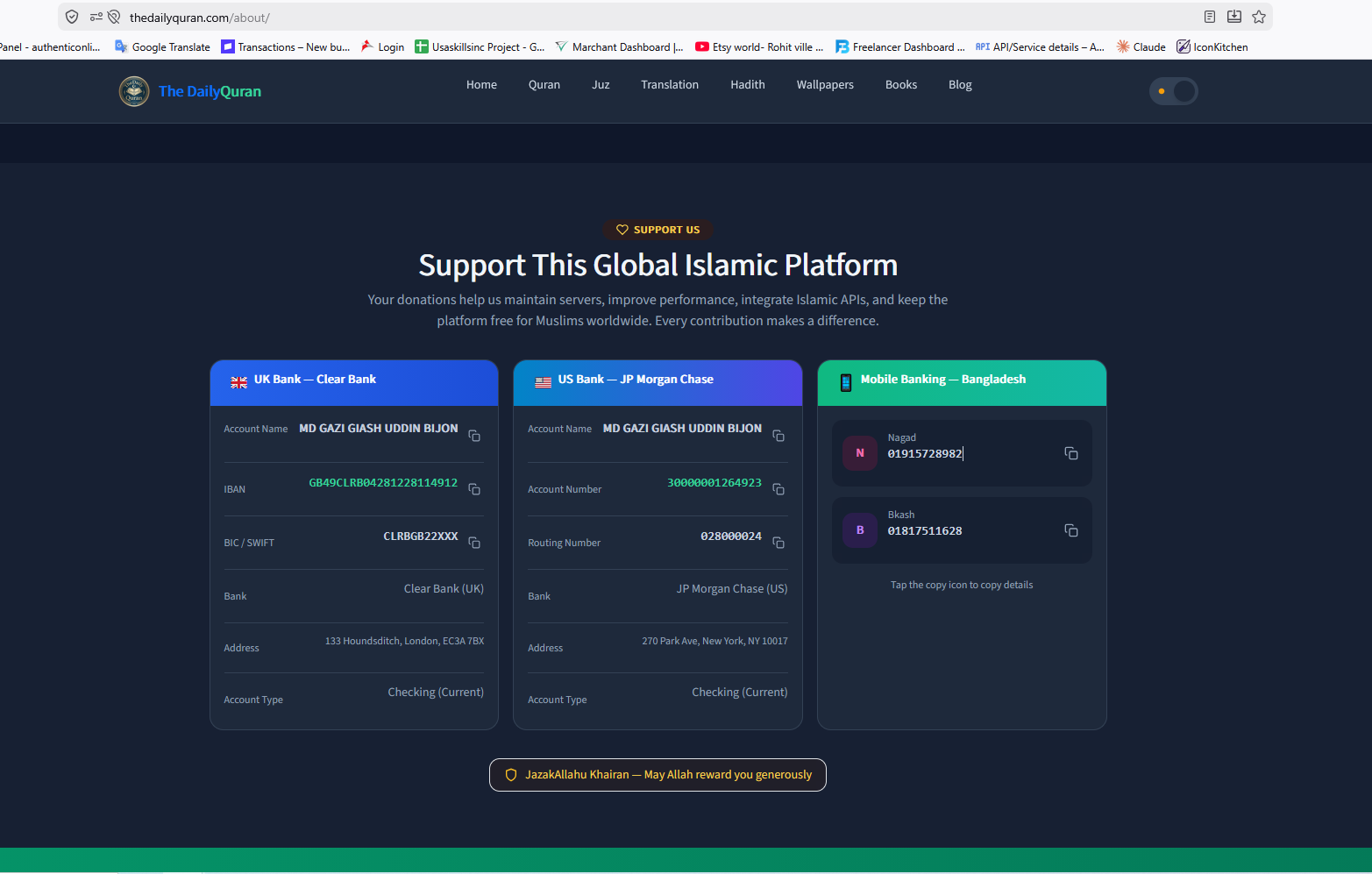This screenshot has width=1372, height=874.
Task: Open the Blog link in navigation
Action: (x=960, y=85)
